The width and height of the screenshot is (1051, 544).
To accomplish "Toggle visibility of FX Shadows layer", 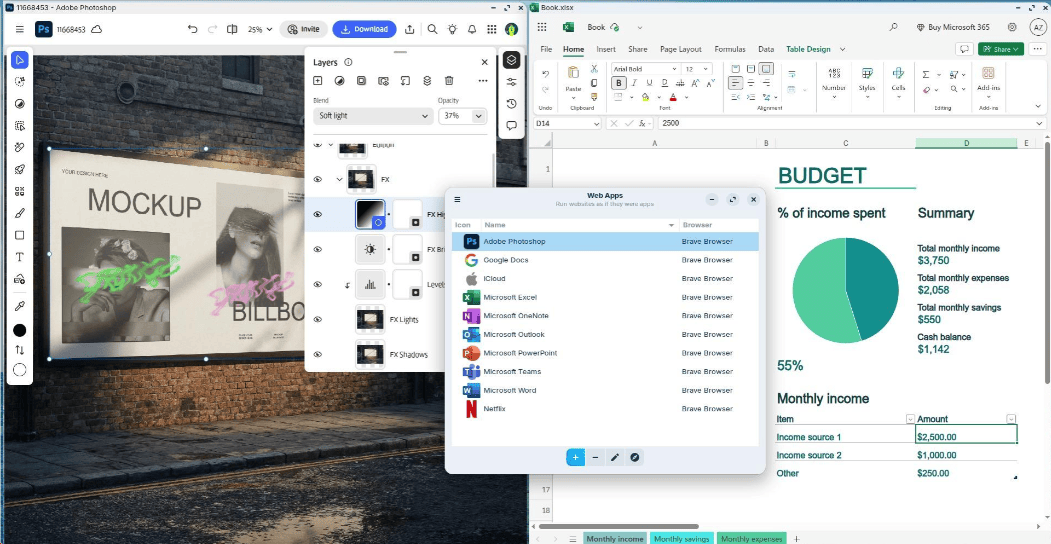I will tap(318, 354).
